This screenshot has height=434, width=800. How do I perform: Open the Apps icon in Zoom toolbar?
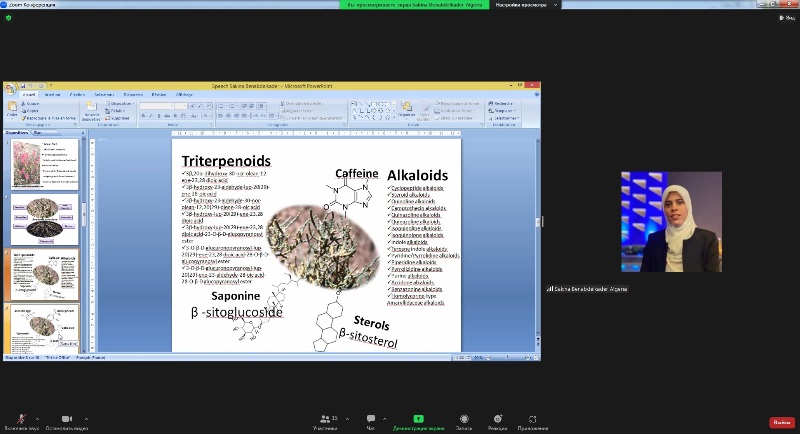click(532, 420)
